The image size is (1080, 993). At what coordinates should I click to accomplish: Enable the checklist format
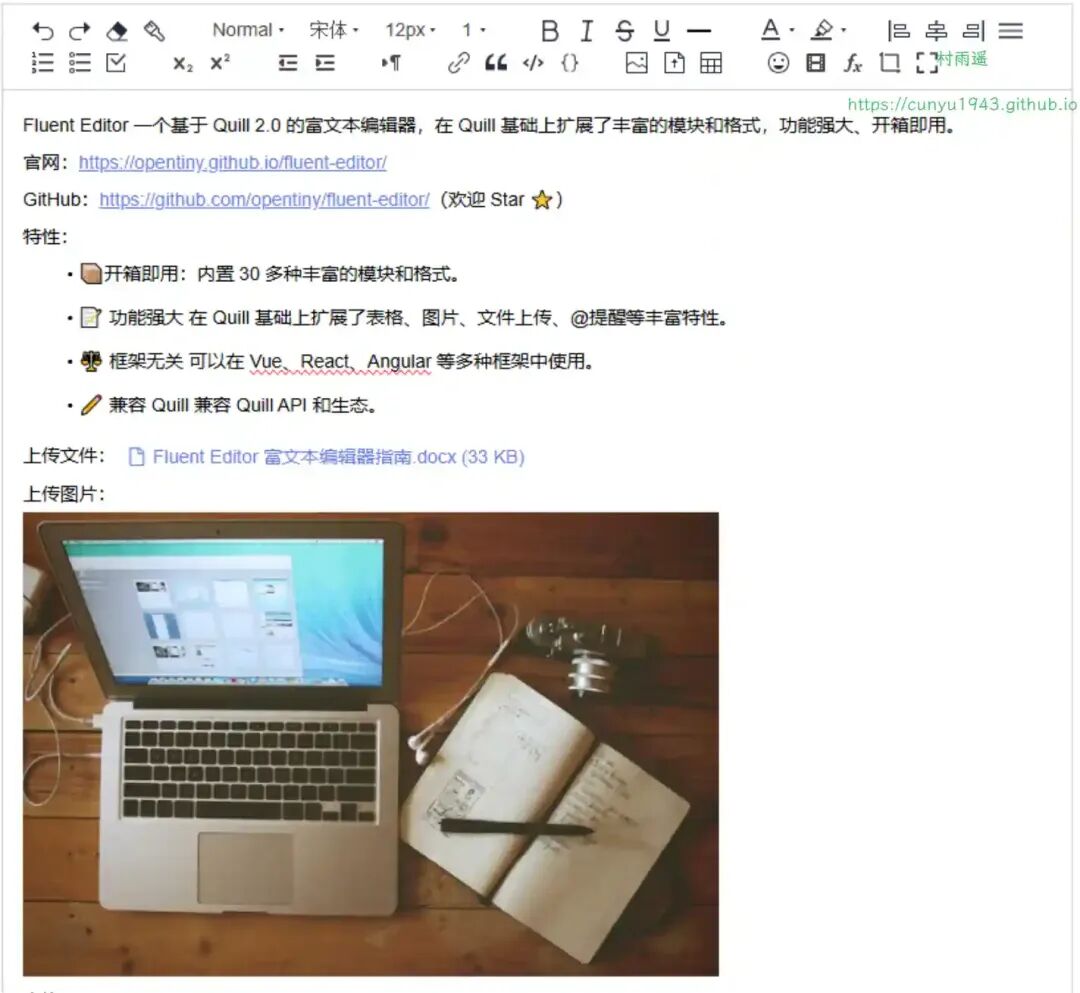pos(117,64)
